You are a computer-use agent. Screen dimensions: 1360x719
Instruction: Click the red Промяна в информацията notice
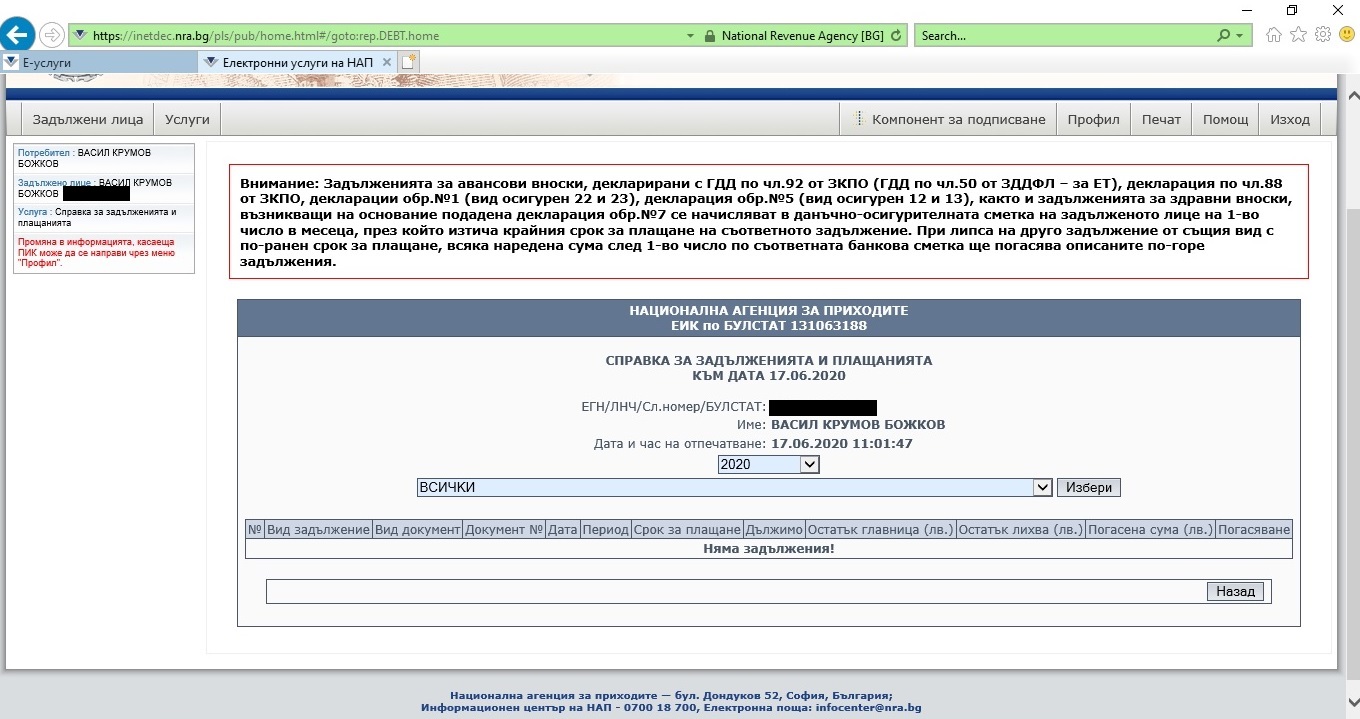[96, 252]
